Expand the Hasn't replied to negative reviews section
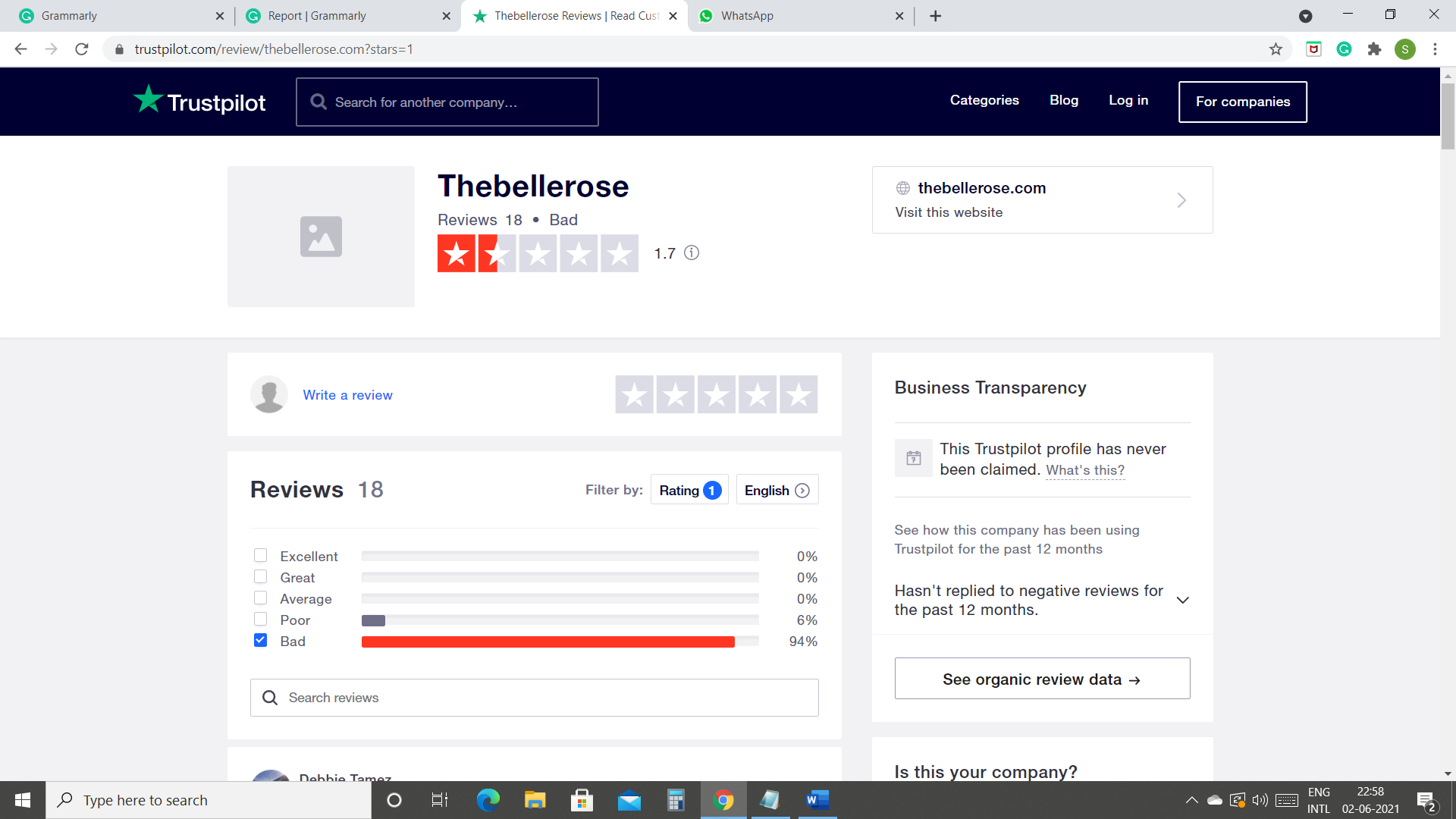The image size is (1456, 819). pos(1182,600)
